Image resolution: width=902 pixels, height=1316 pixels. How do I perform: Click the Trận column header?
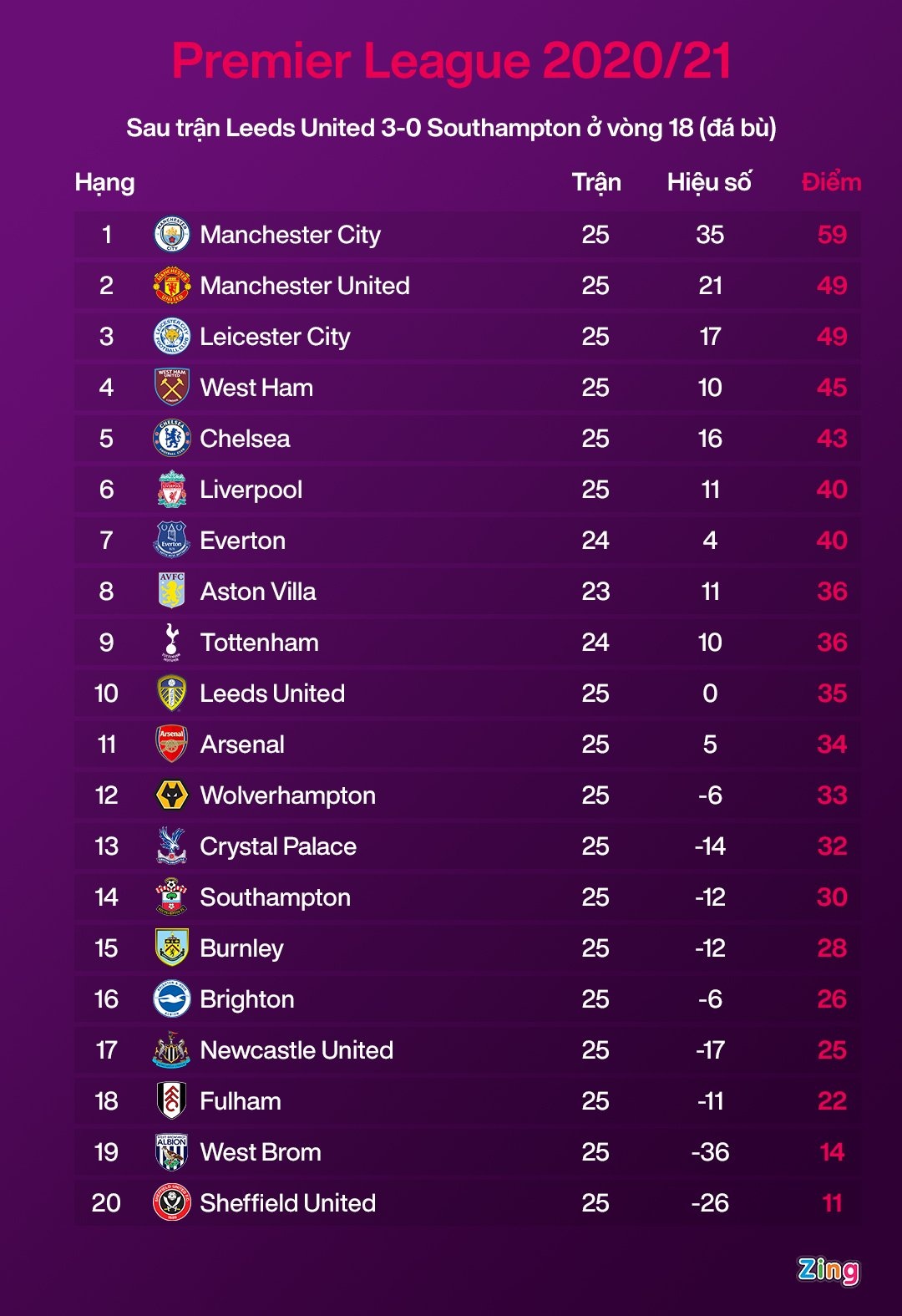point(596,182)
